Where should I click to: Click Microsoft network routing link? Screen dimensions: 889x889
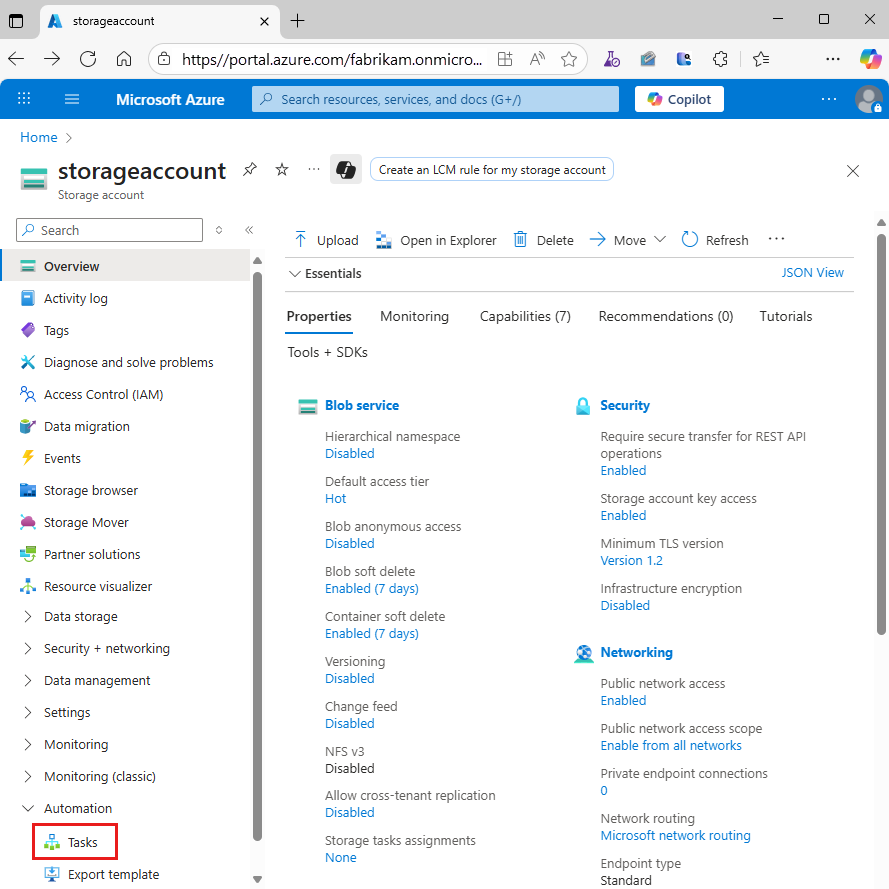(x=675, y=836)
